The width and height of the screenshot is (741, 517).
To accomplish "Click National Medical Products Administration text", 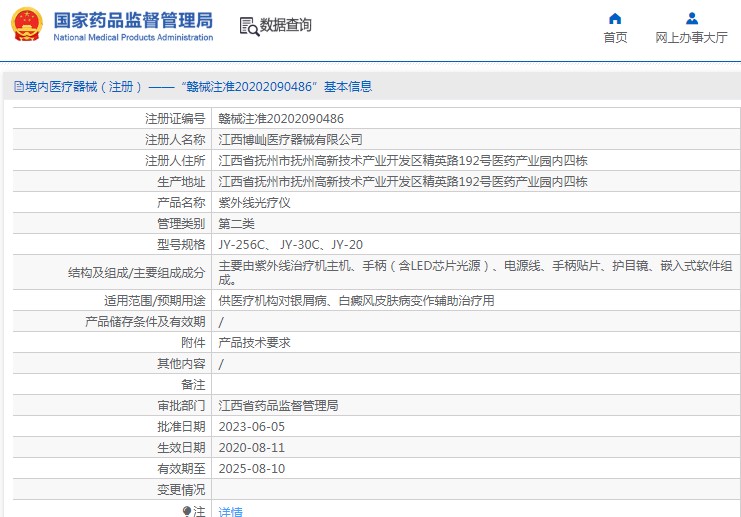I will point(133,37).
